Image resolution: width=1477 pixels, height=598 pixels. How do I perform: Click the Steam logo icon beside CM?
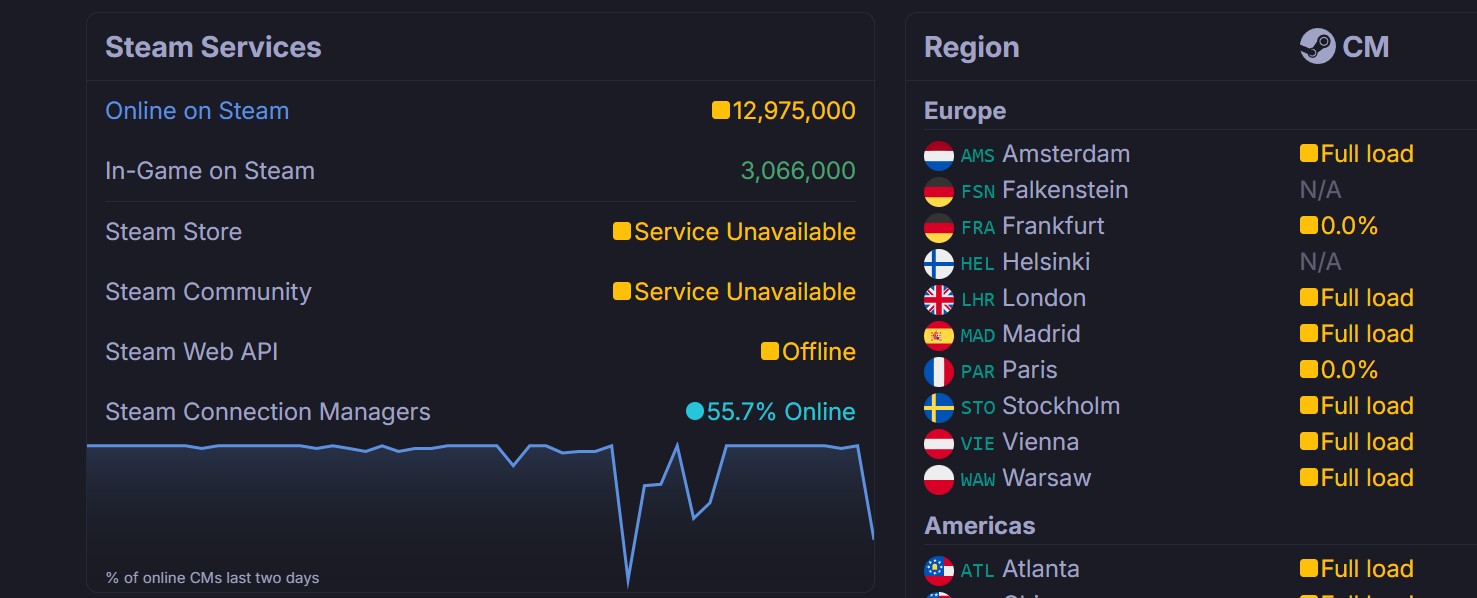pyautogui.click(x=1317, y=46)
